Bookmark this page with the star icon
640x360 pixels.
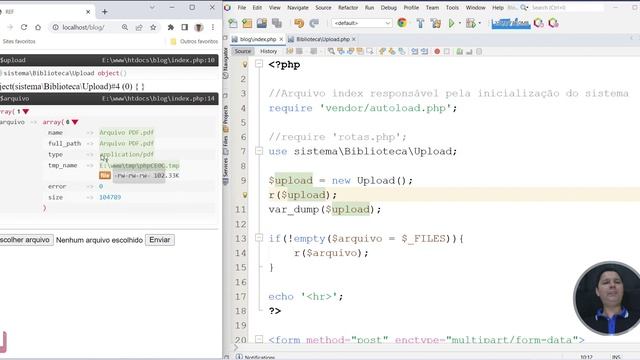(x=153, y=27)
